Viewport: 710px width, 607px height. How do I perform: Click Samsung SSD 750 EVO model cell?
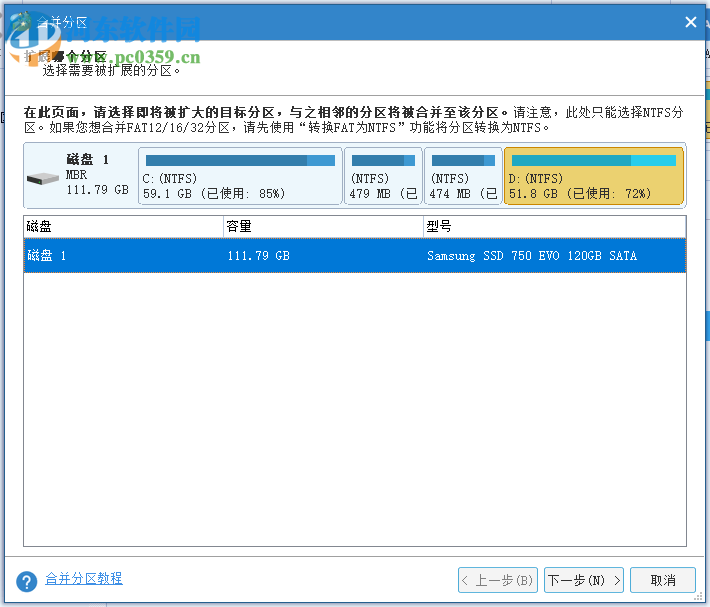532,256
